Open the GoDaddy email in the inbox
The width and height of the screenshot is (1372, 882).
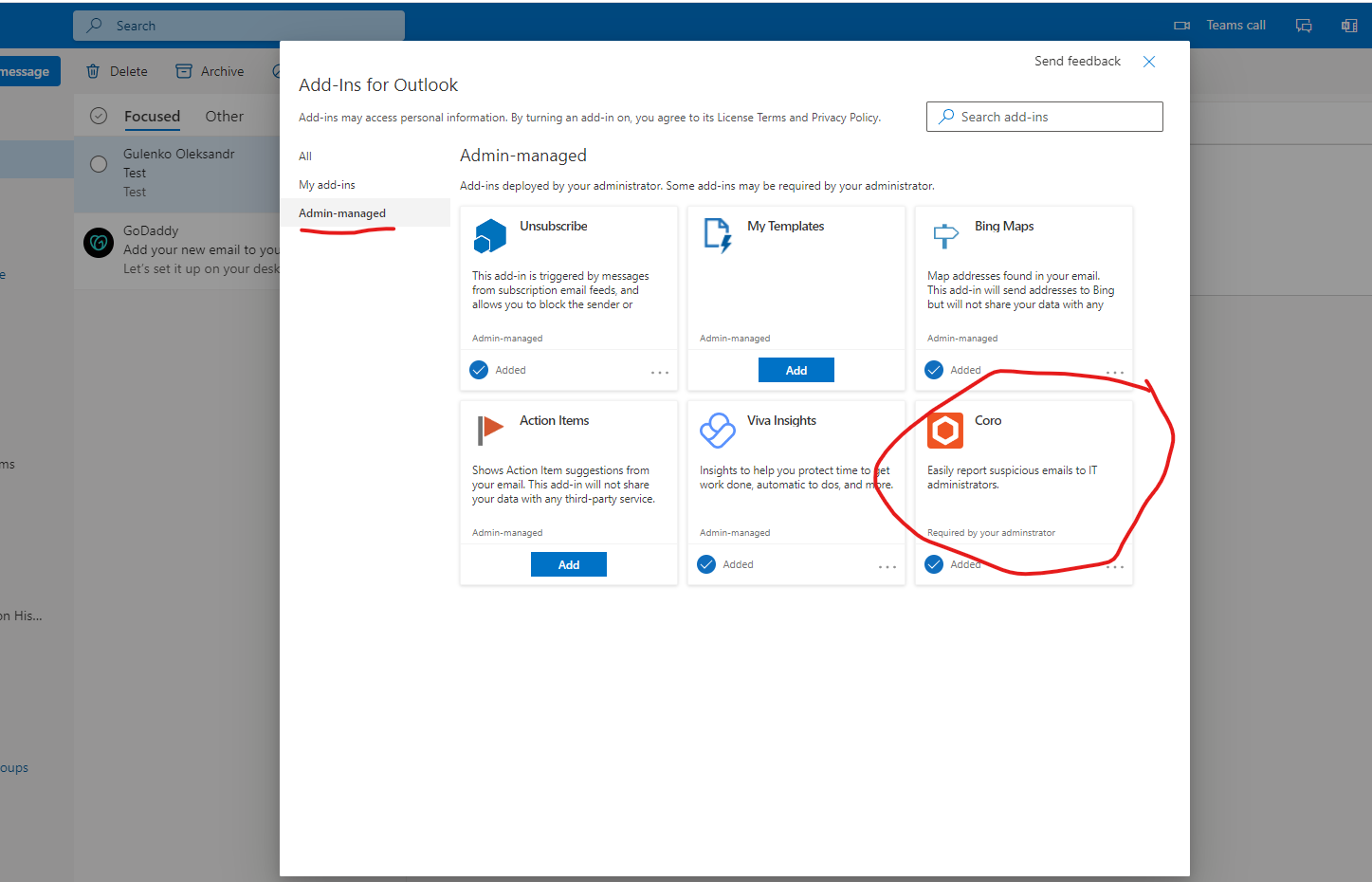[x=177, y=251]
